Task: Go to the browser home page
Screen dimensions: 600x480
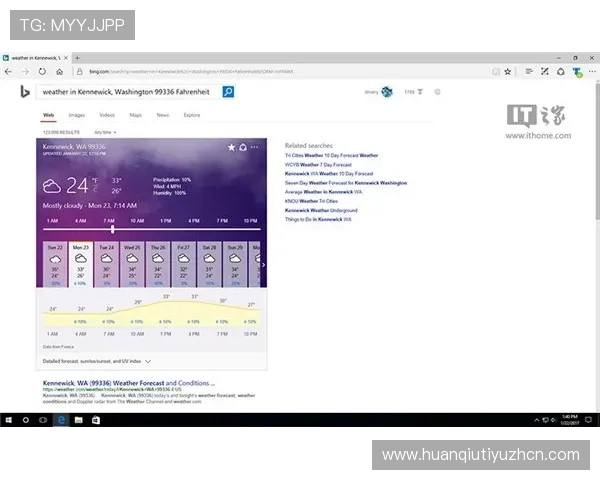Action: click(x=60, y=72)
